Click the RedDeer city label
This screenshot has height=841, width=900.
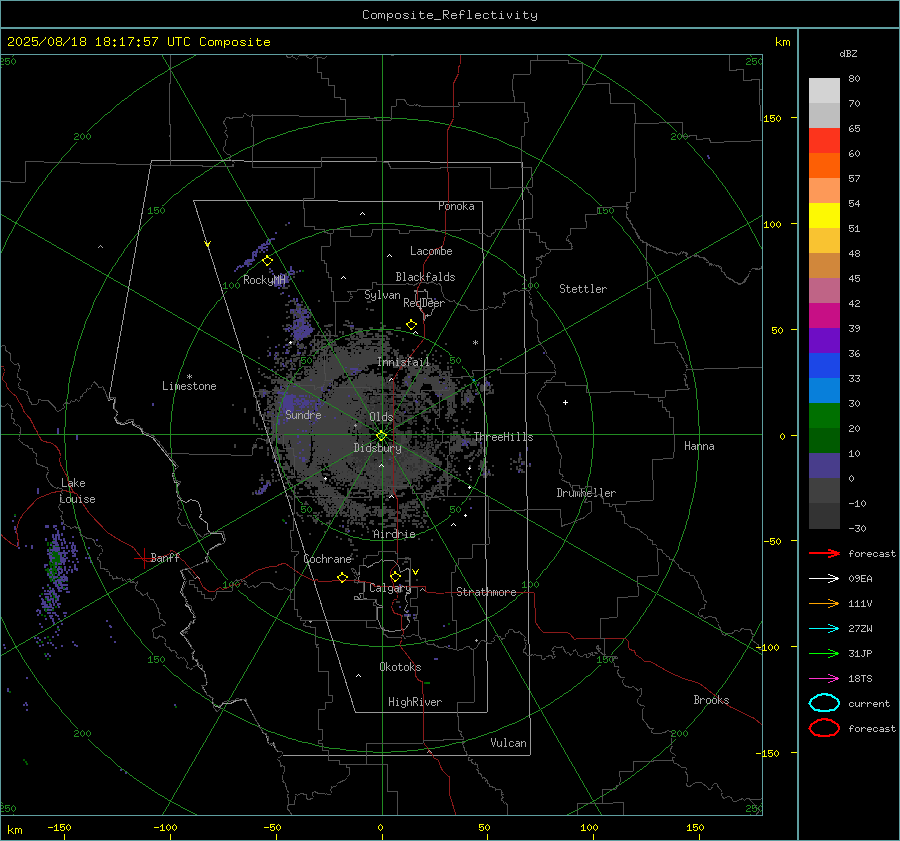coord(424,303)
